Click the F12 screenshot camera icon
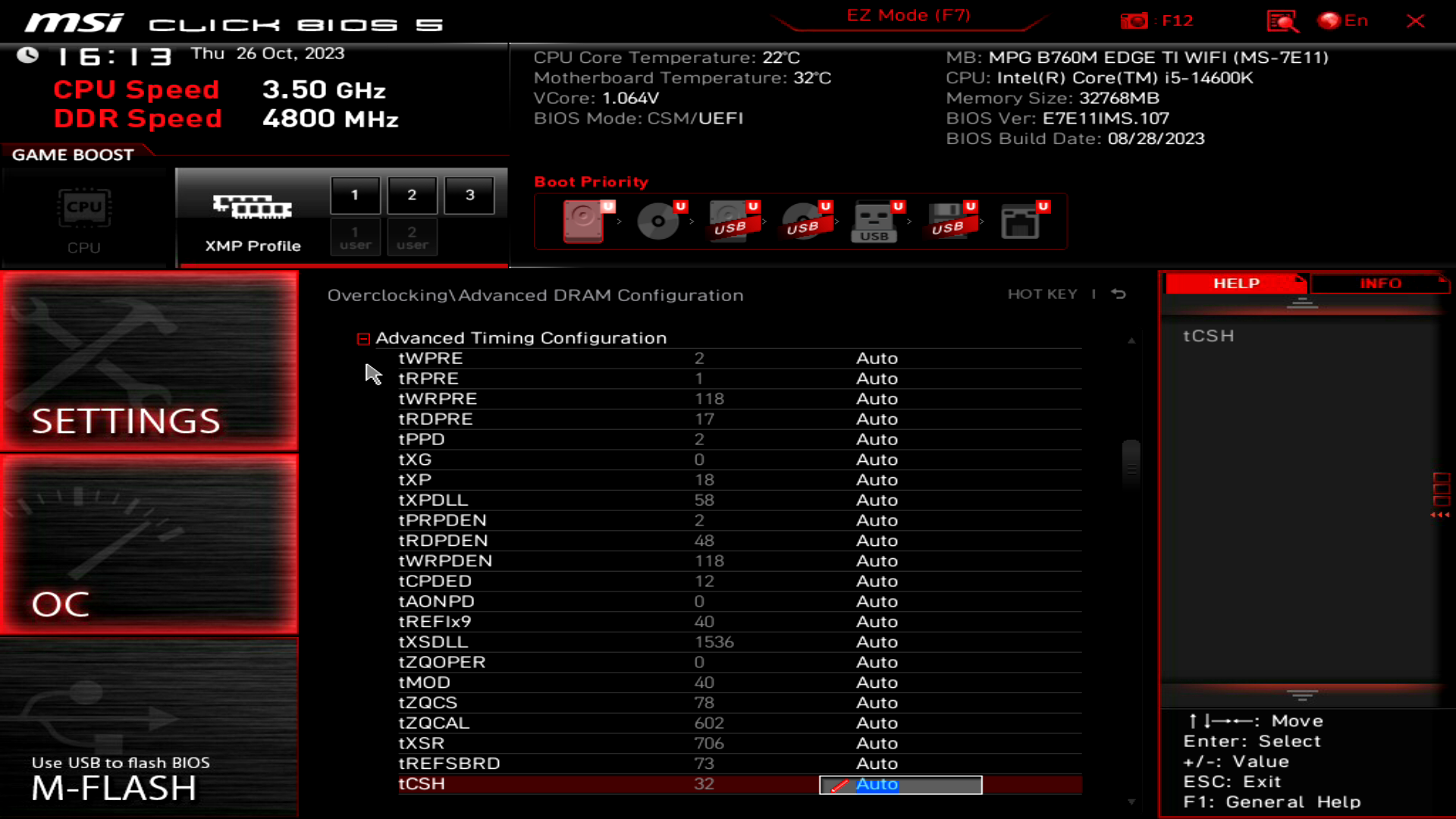Viewport: 1456px width, 819px height. 1134,21
